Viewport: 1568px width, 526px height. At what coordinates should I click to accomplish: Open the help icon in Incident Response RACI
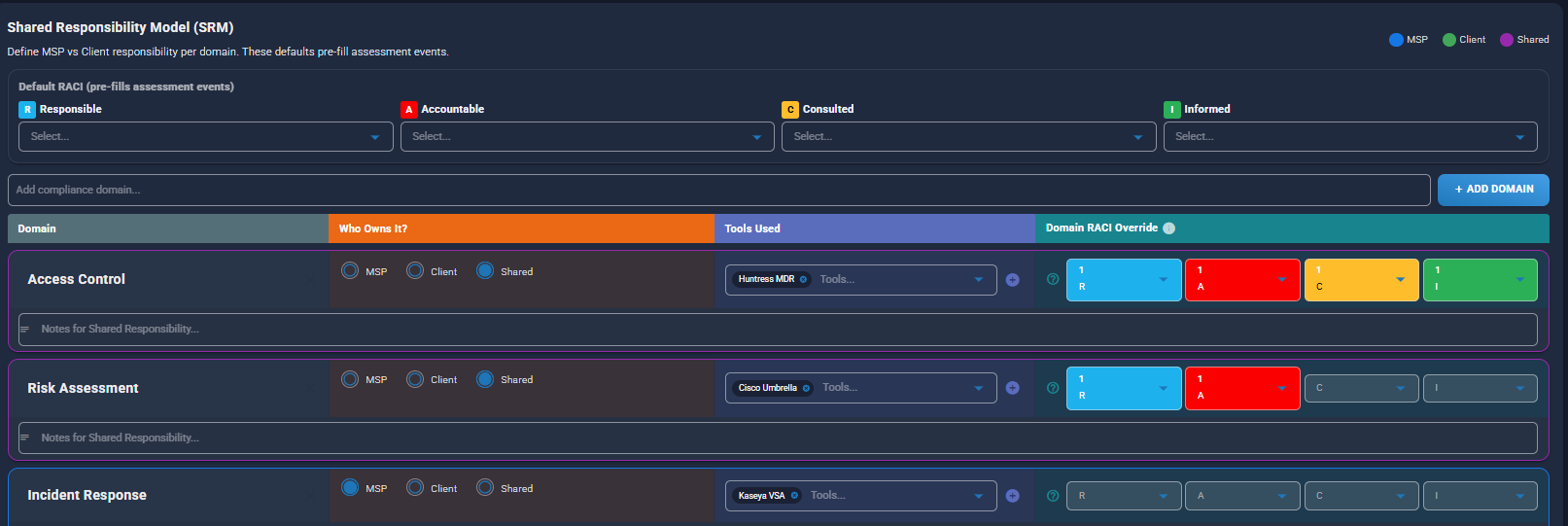point(1052,496)
